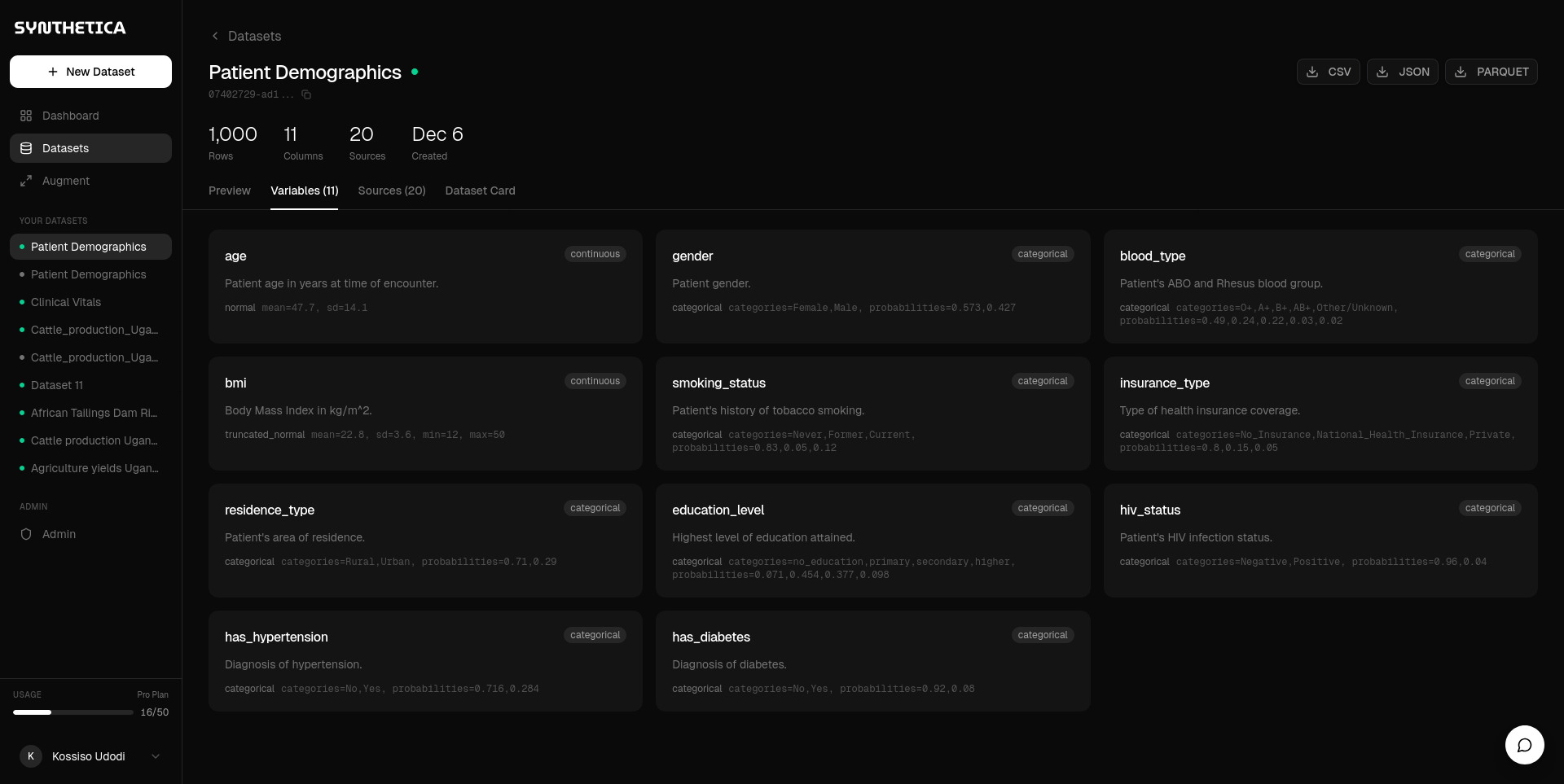Click the hiv_status variable name

point(1149,510)
